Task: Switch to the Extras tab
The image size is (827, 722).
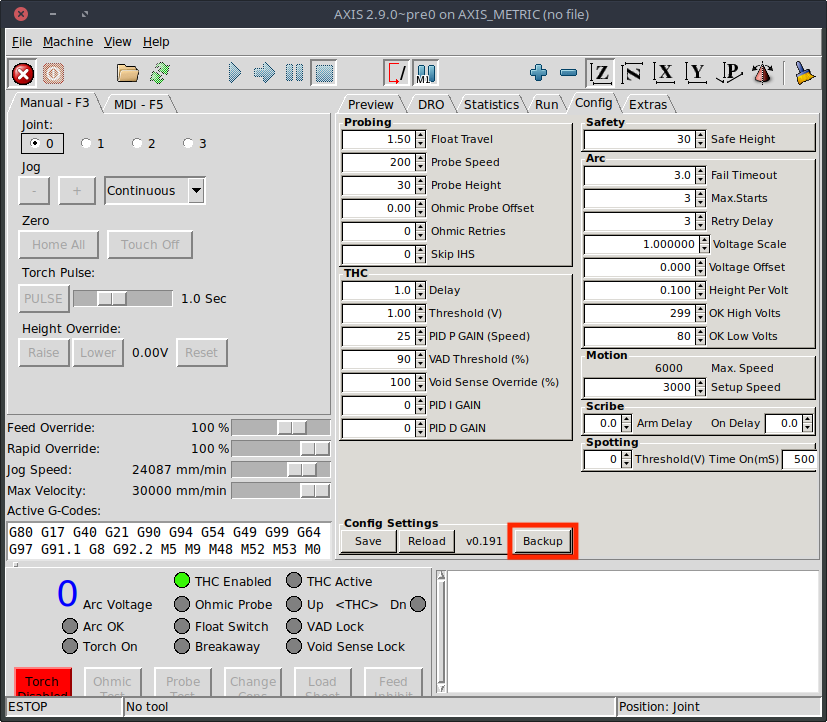Action: click(x=648, y=104)
